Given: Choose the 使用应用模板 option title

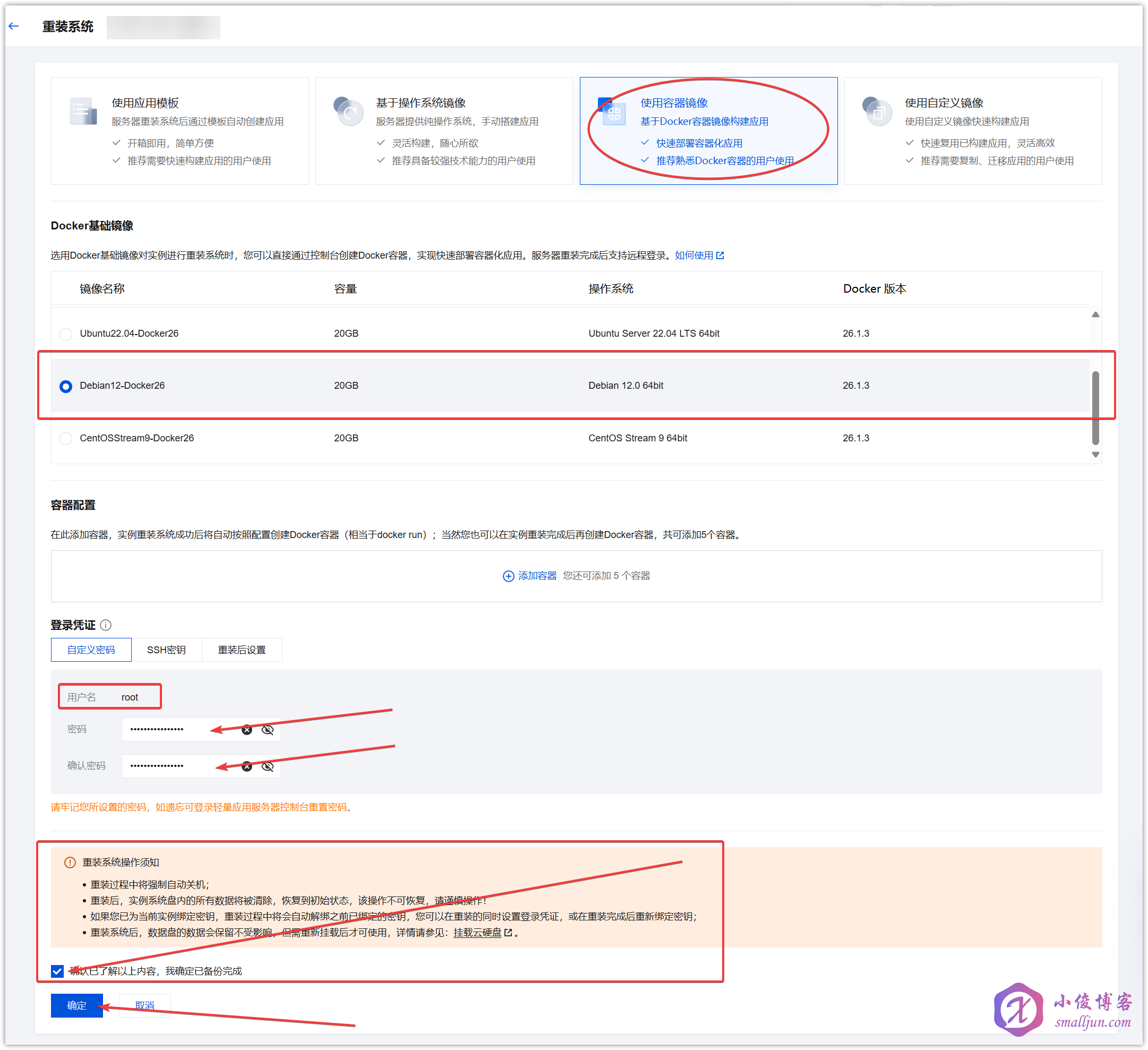Looking at the screenshot, I should pyautogui.click(x=145, y=103).
